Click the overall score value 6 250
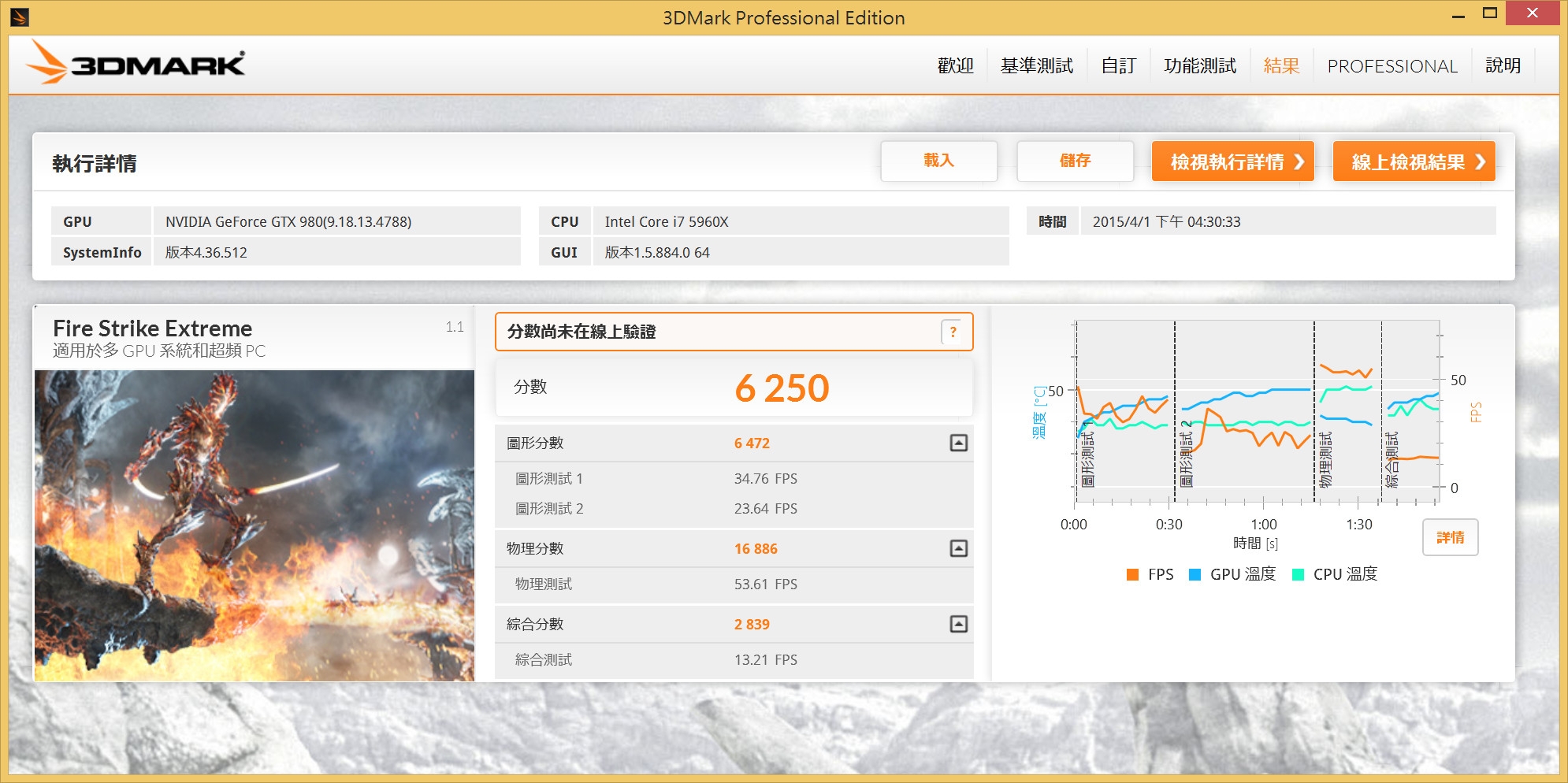 (x=782, y=388)
